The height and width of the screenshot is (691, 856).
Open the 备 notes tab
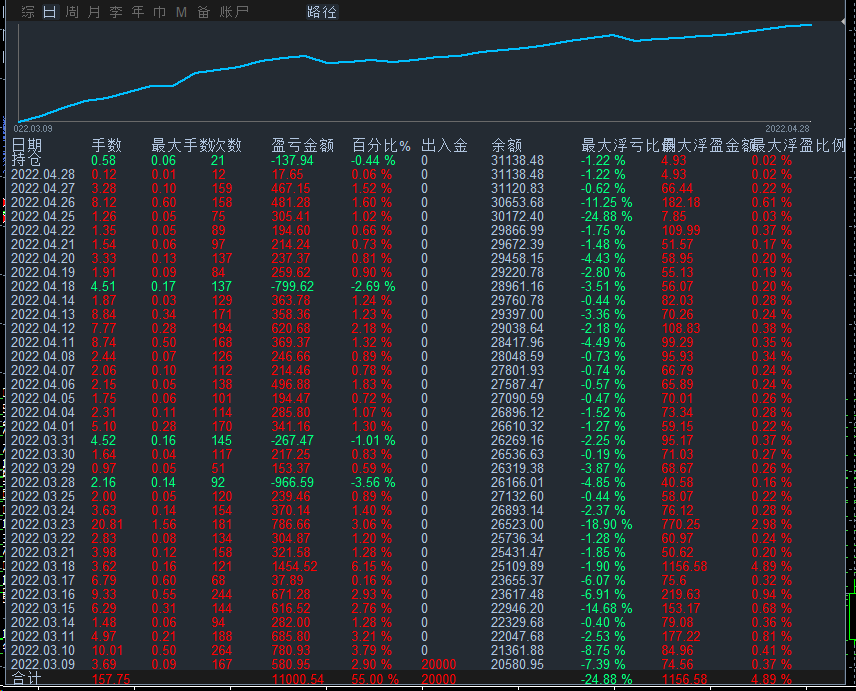[x=203, y=12]
